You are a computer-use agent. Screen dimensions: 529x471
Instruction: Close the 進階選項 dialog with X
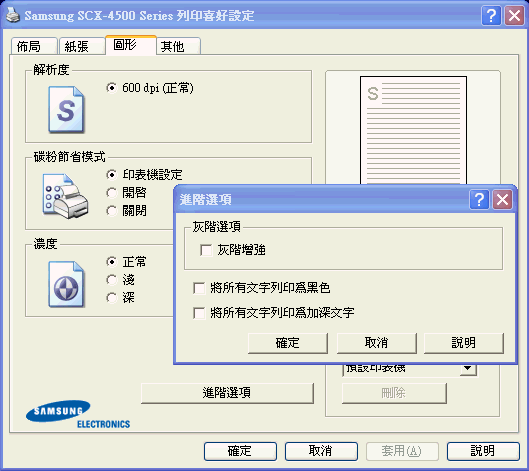[502, 199]
